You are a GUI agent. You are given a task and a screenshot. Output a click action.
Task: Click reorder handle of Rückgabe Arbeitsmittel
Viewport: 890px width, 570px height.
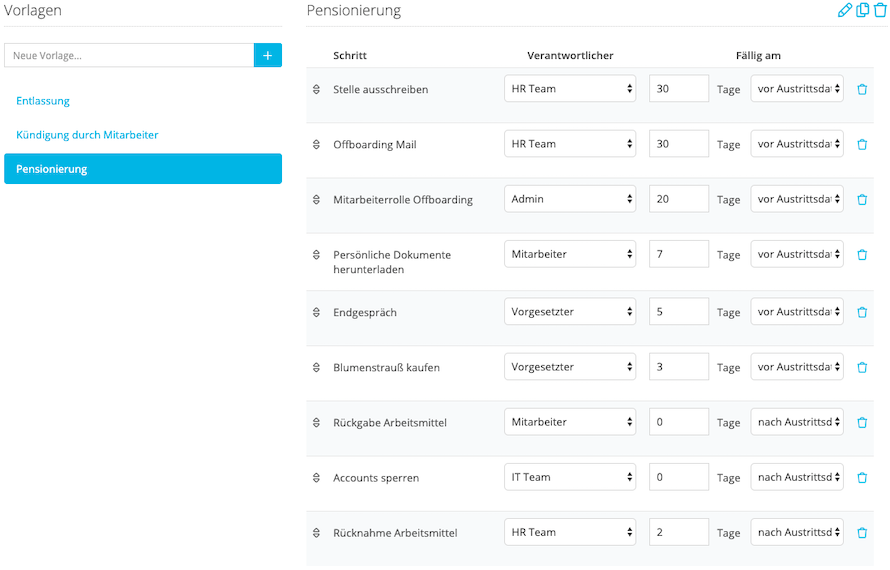click(x=316, y=422)
